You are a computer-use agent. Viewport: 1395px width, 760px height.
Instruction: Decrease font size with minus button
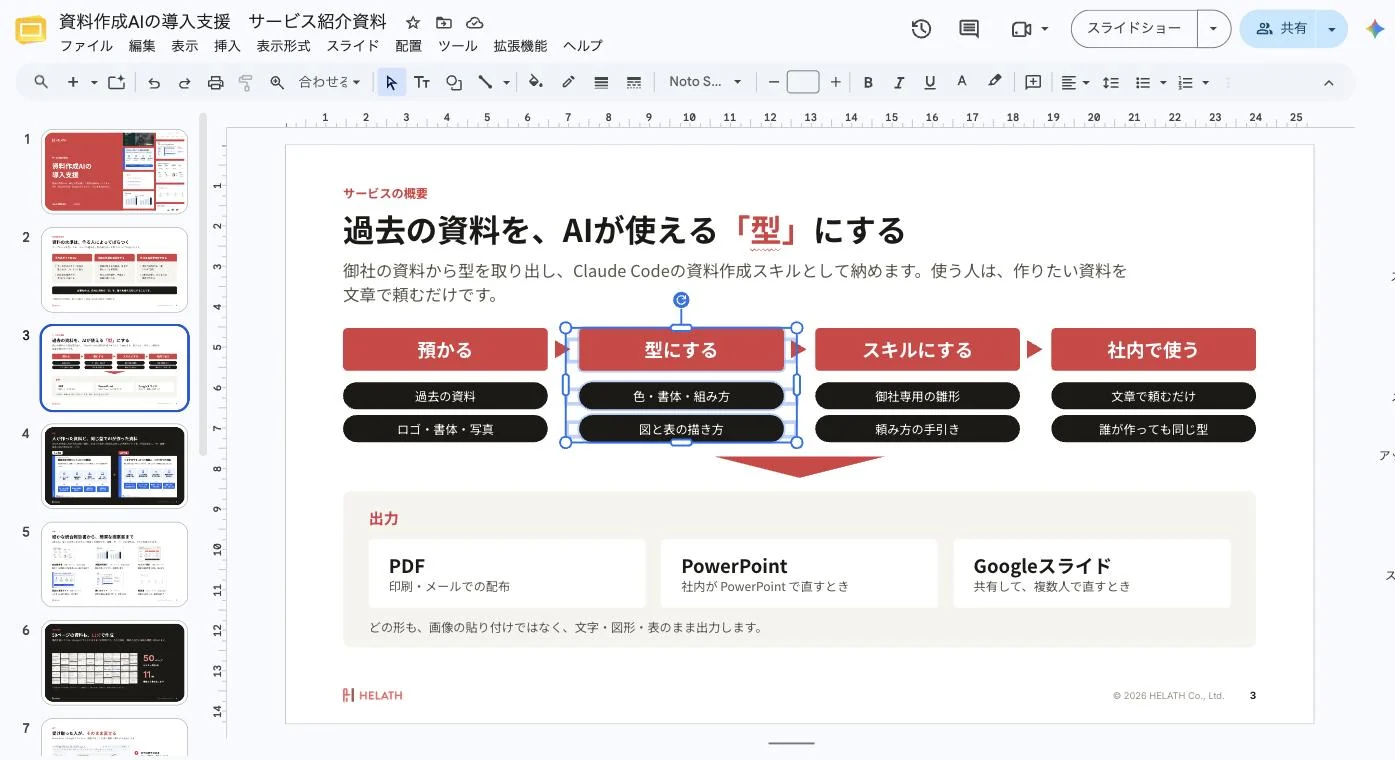tap(773, 82)
